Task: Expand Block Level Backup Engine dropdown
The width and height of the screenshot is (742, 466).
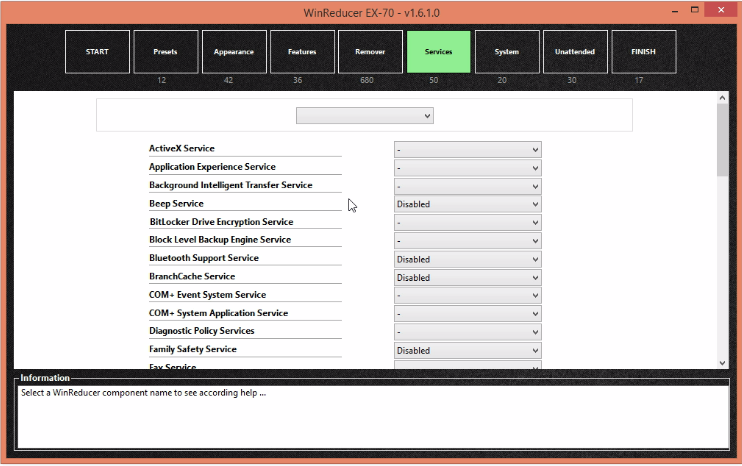Action: pyautogui.click(x=468, y=241)
